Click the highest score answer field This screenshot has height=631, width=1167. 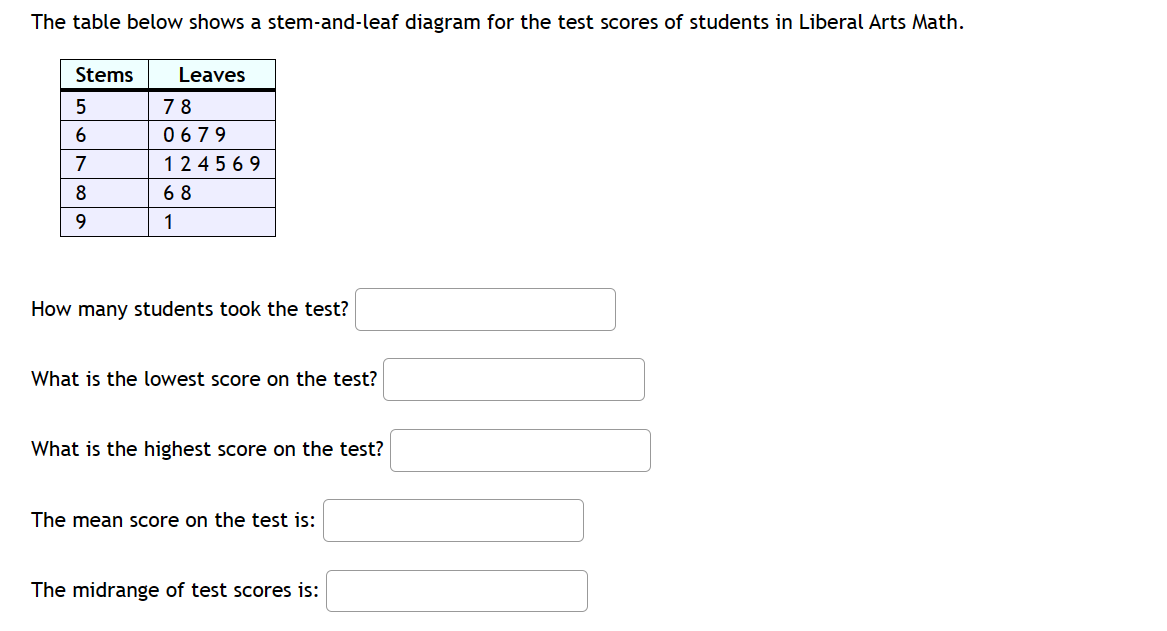(x=520, y=450)
